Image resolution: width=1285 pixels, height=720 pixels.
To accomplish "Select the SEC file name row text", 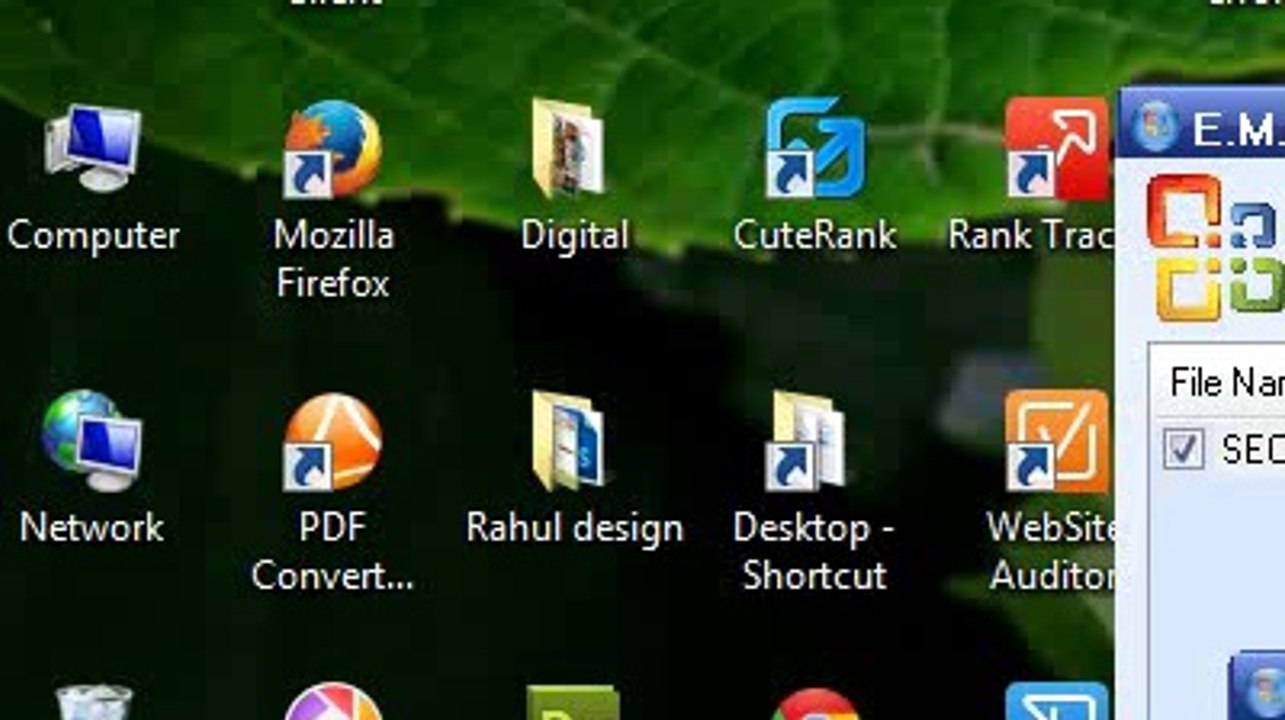I will click(x=1253, y=450).
